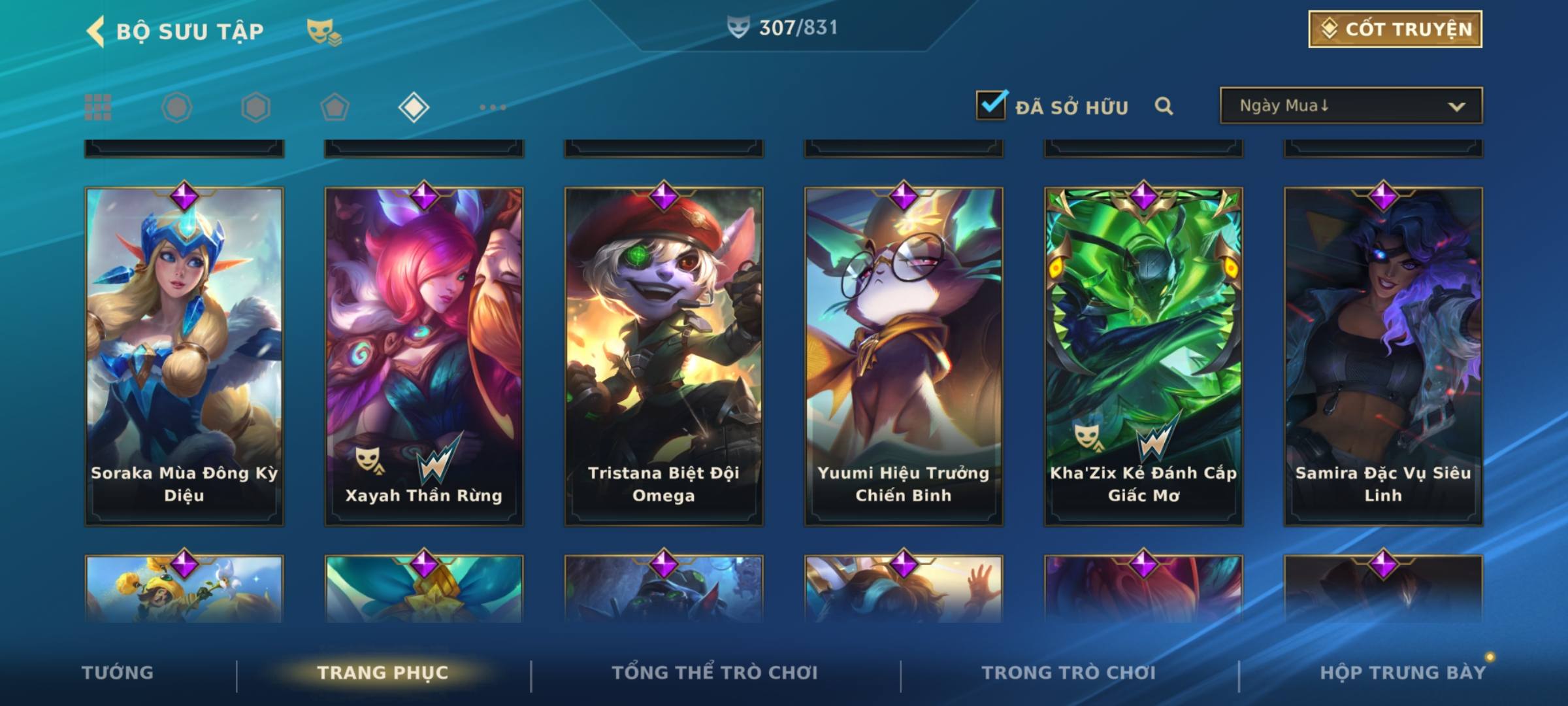Go back using the Bộ Sưu Tập arrow
The width and height of the screenshot is (1568, 706).
pos(95,31)
